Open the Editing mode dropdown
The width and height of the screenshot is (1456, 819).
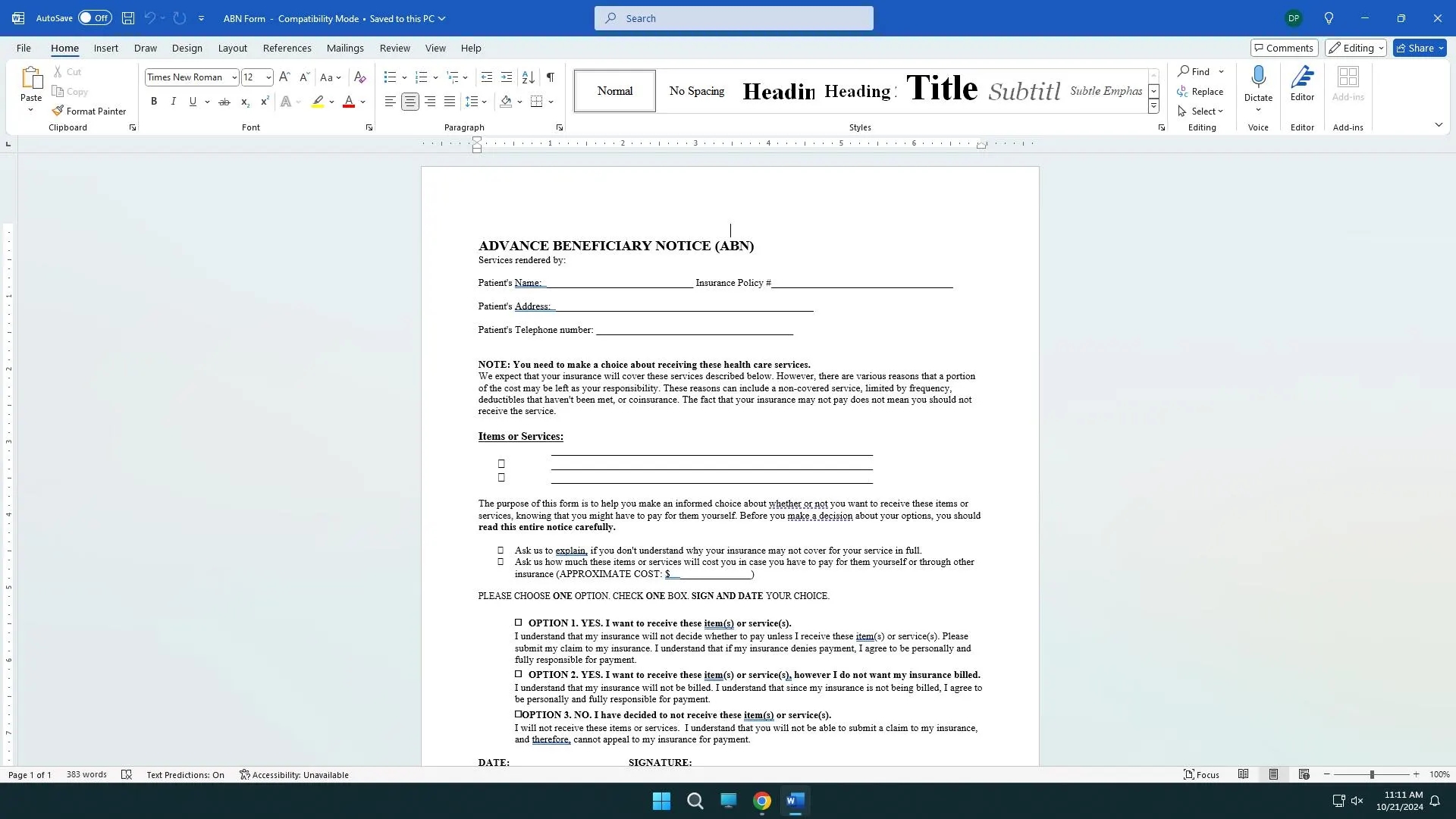coord(1356,48)
